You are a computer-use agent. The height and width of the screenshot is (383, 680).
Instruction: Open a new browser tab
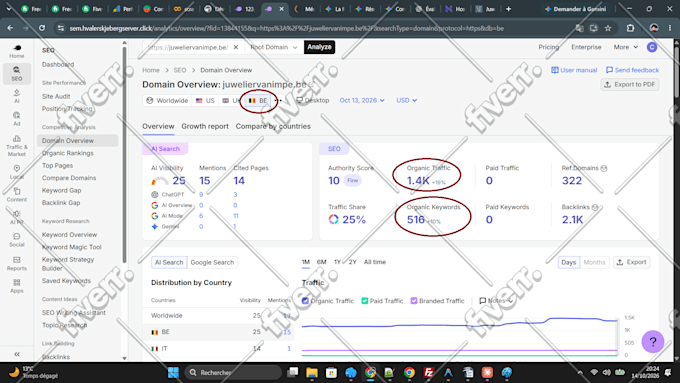[x=508, y=9]
